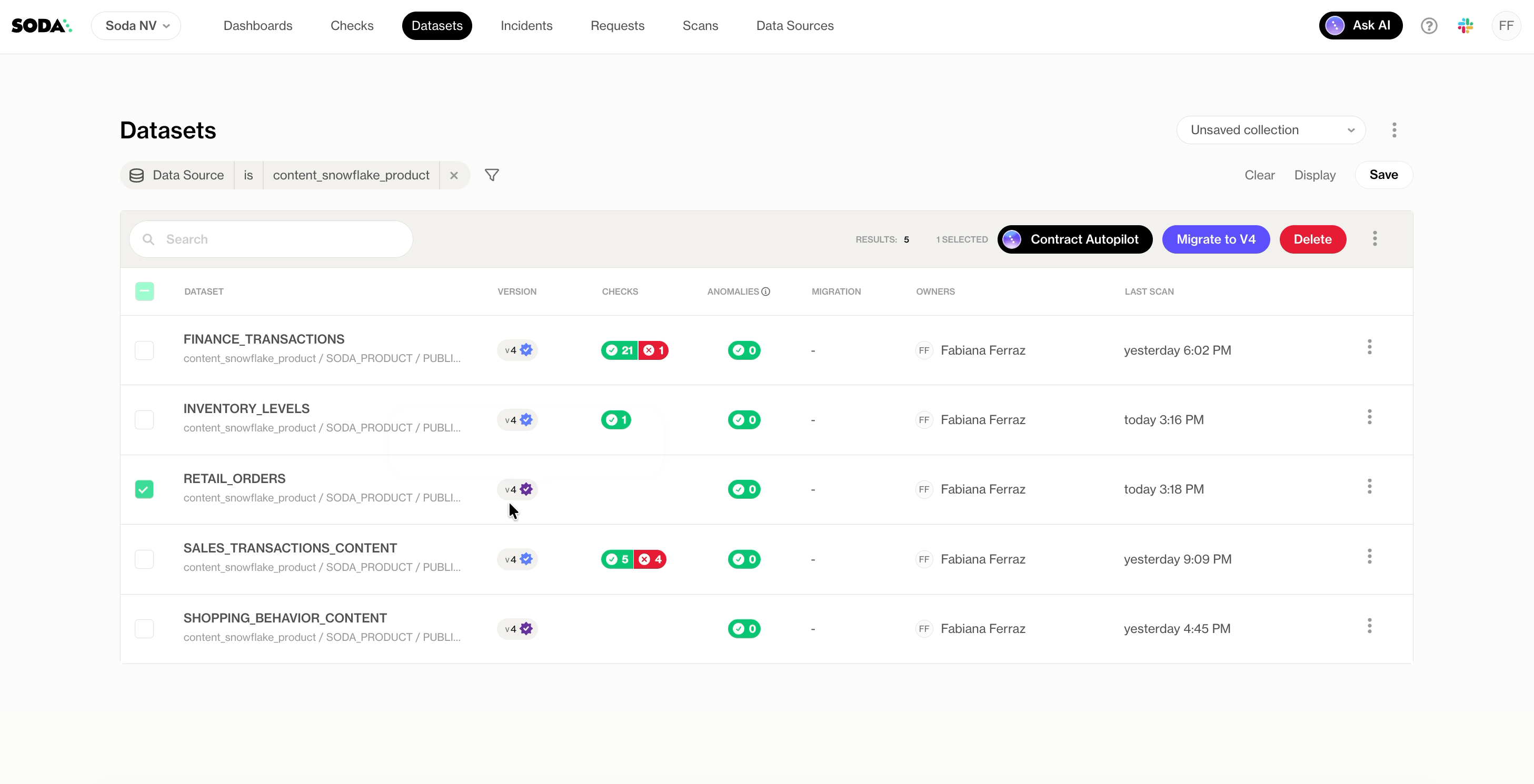Image resolution: width=1534 pixels, height=784 pixels.
Task: Open the FF user avatar menu
Action: (1506, 26)
